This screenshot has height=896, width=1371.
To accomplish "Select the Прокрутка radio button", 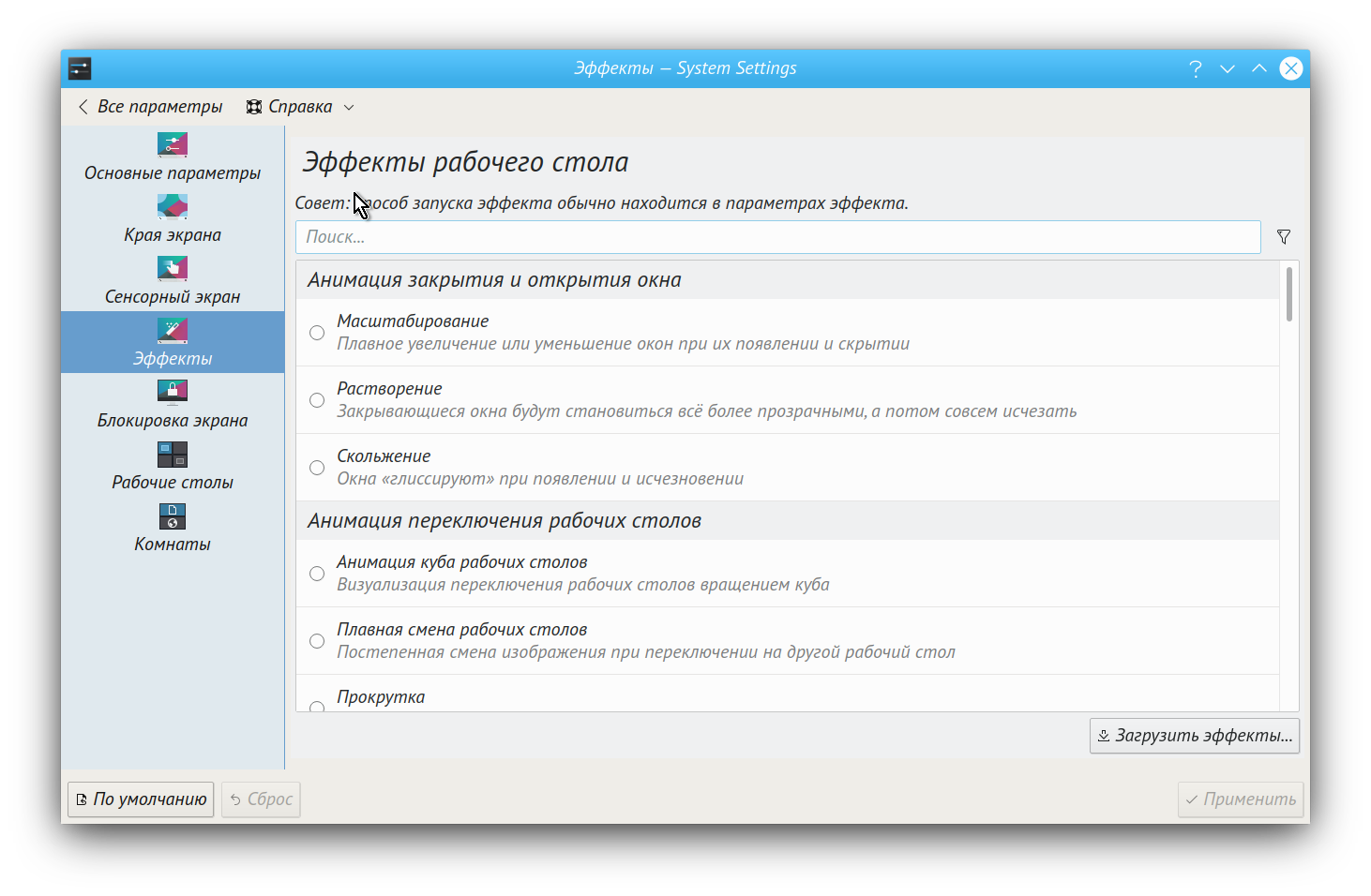I will tap(317, 706).
